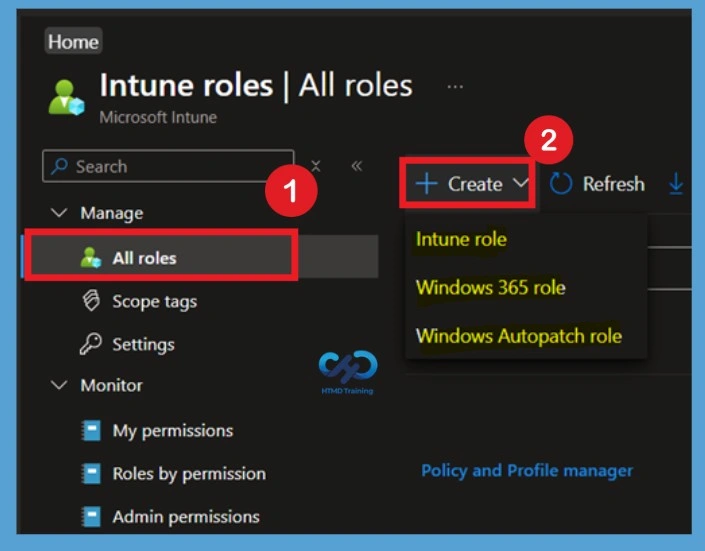Click the Monitor section label
This screenshot has height=551, width=705.
click(x=111, y=385)
